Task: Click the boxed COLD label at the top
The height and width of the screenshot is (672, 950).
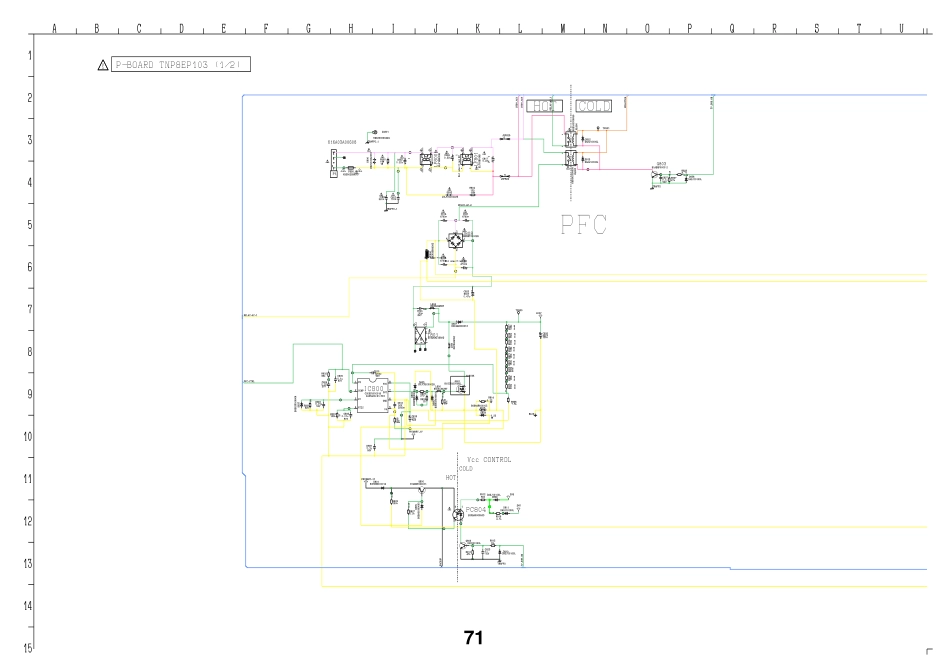Action: coord(595,106)
